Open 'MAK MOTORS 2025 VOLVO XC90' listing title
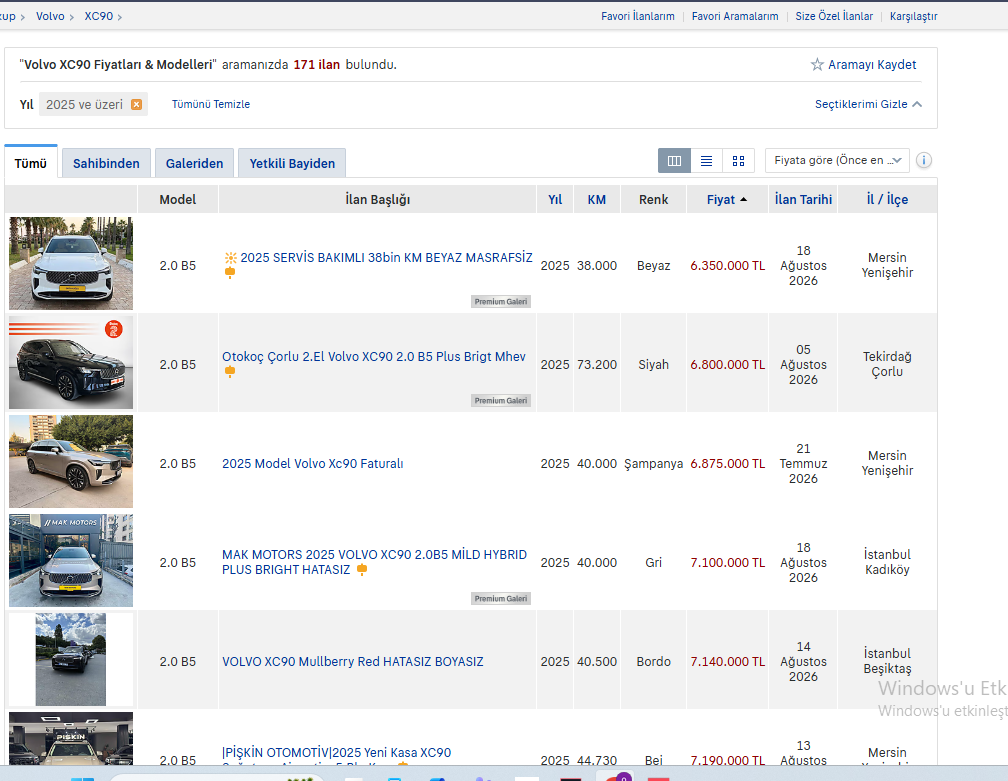Screen dimensions: 1008x781 click(374, 562)
